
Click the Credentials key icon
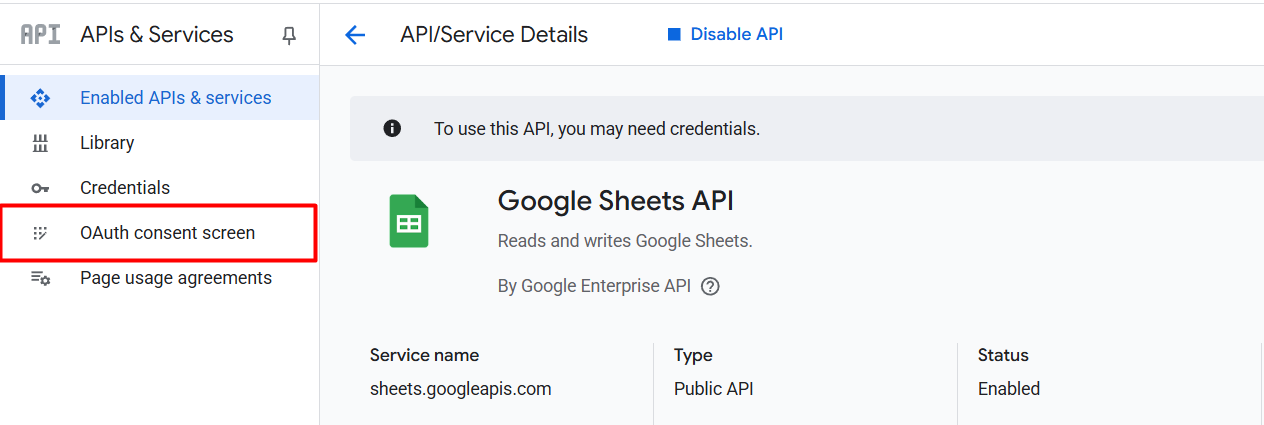(40, 188)
